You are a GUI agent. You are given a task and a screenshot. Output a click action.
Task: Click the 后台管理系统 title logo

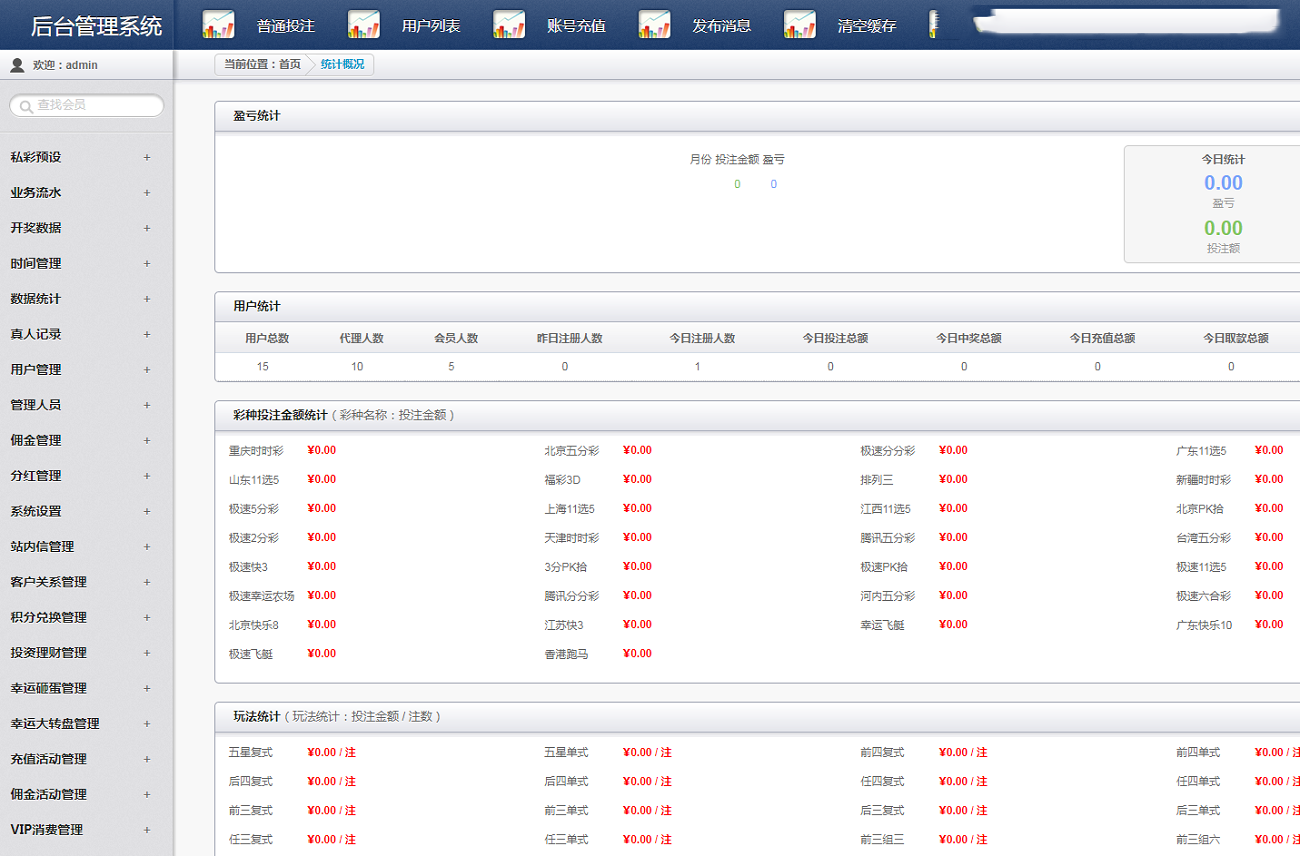pos(96,26)
